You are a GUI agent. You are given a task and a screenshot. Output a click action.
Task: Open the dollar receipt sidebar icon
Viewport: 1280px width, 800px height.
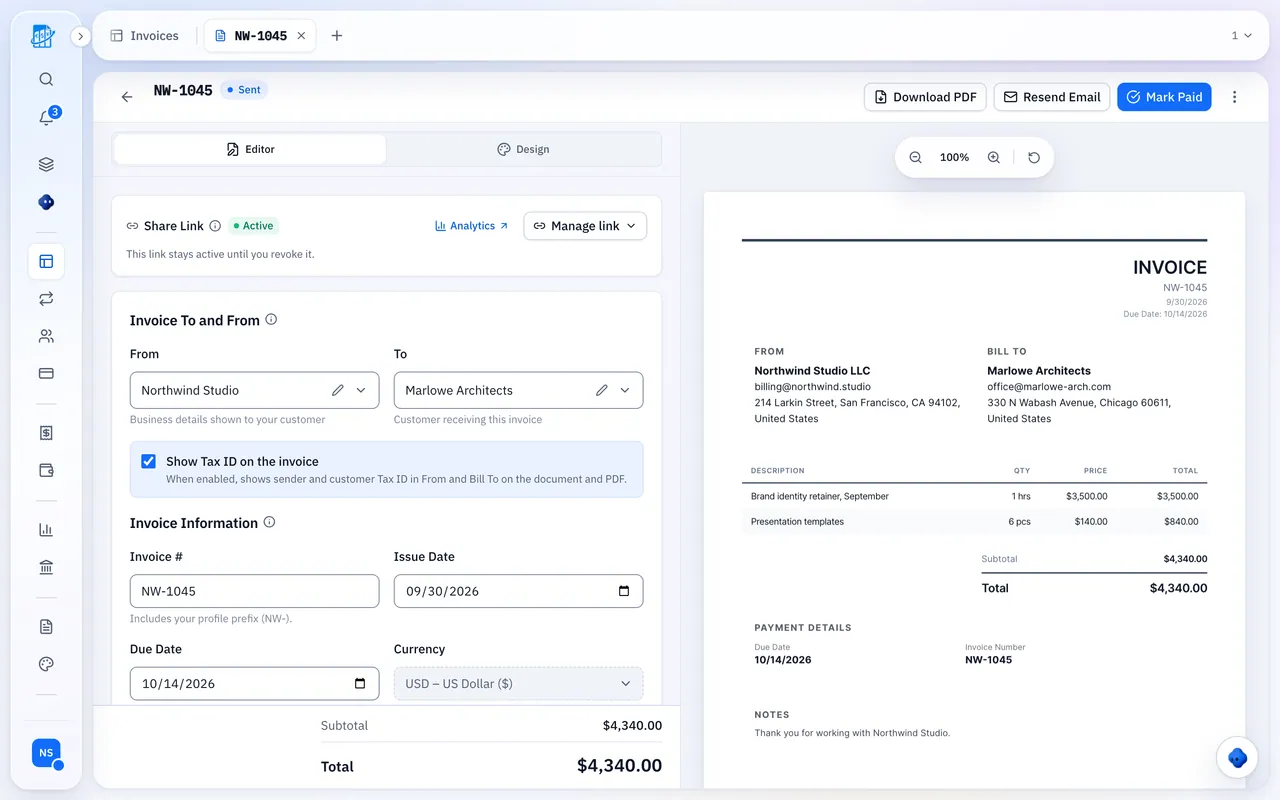[x=46, y=433]
